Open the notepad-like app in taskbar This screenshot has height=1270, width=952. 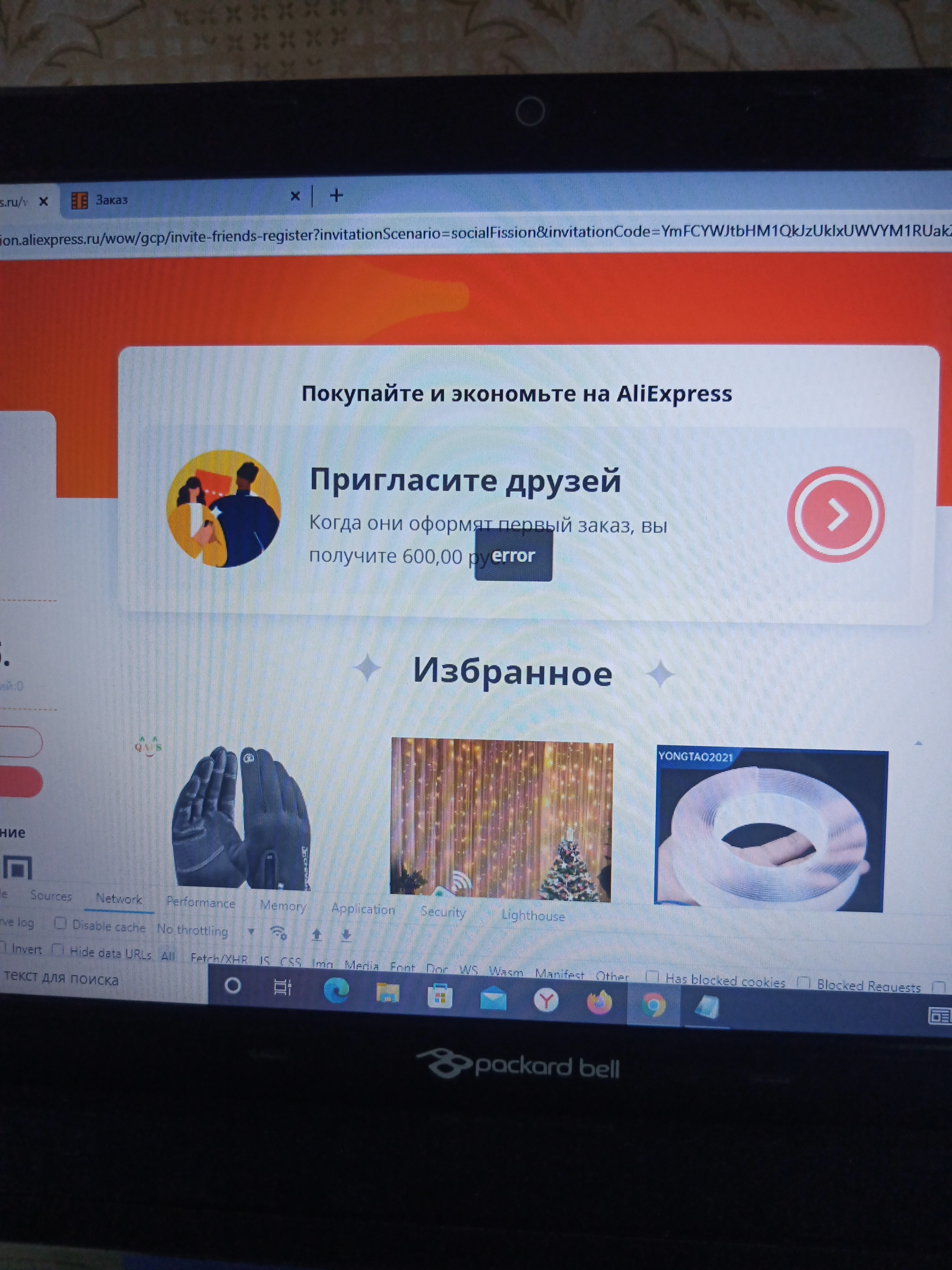click(707, 1008)
